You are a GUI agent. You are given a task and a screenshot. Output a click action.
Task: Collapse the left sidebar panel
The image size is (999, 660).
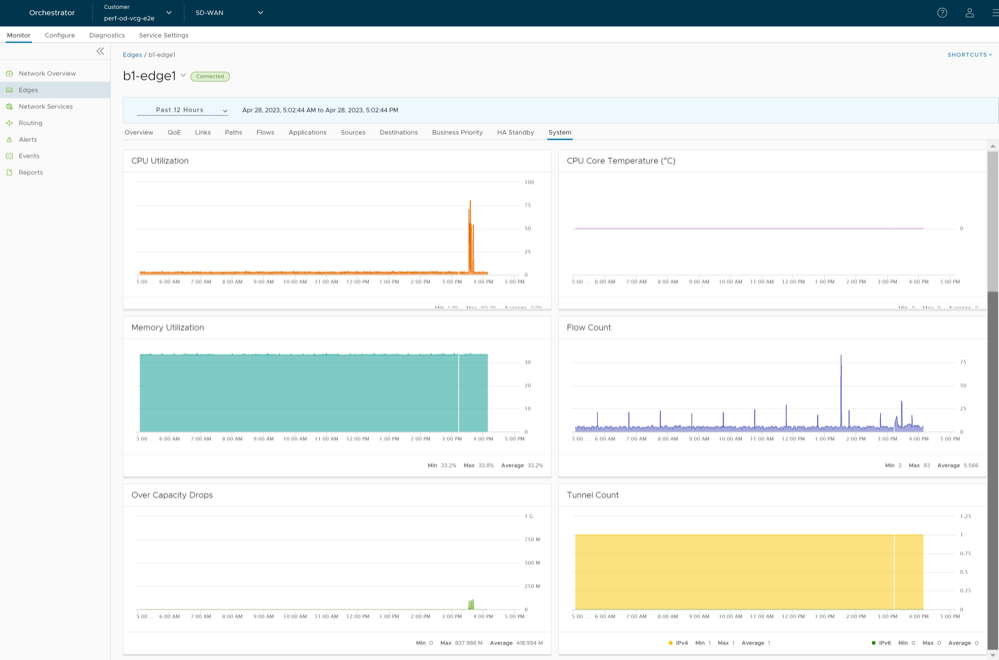(x=100, y=51)
